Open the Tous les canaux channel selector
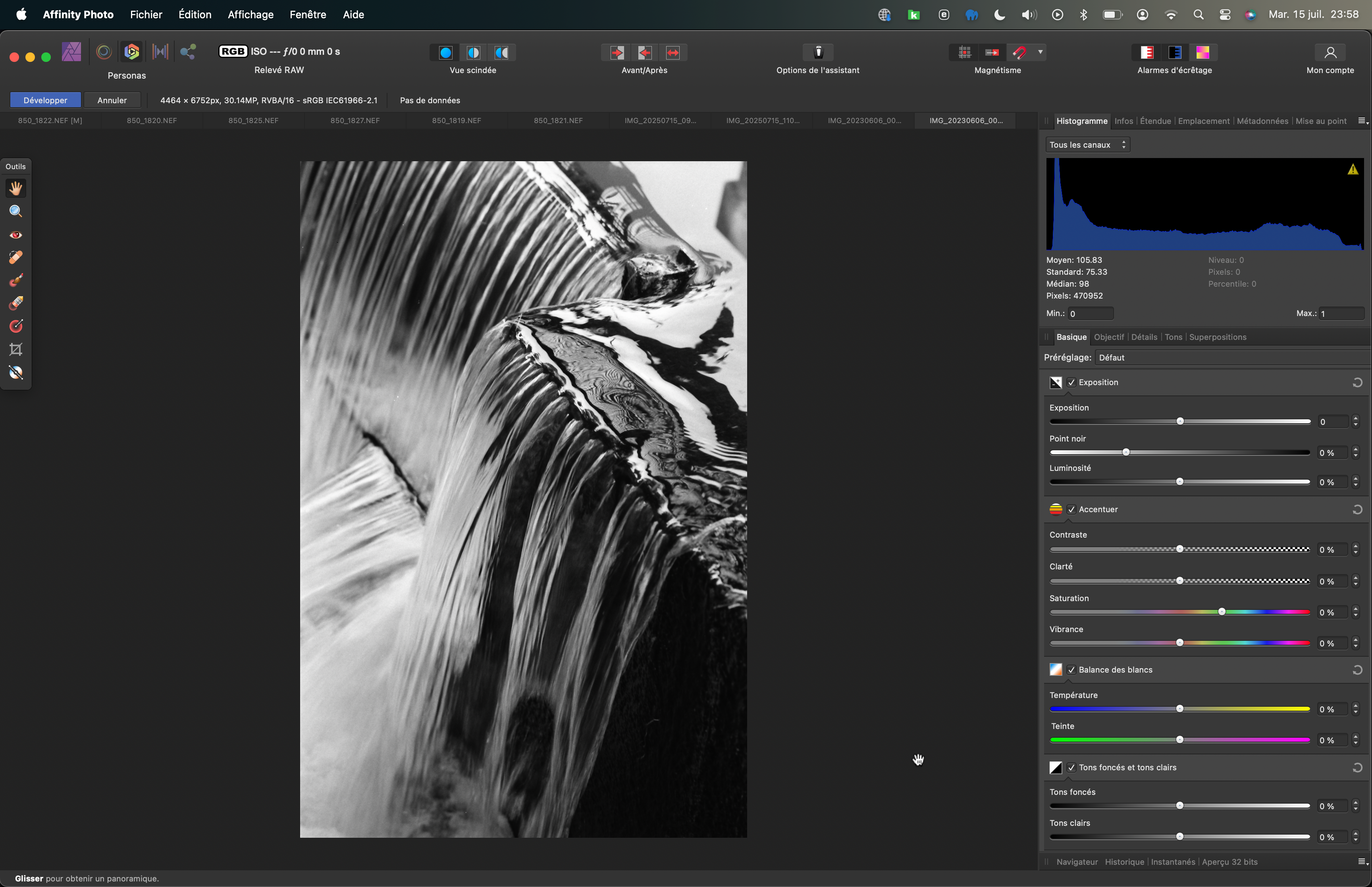The height and width of the screenshot is (887, 1372). tap(1087, 144)
